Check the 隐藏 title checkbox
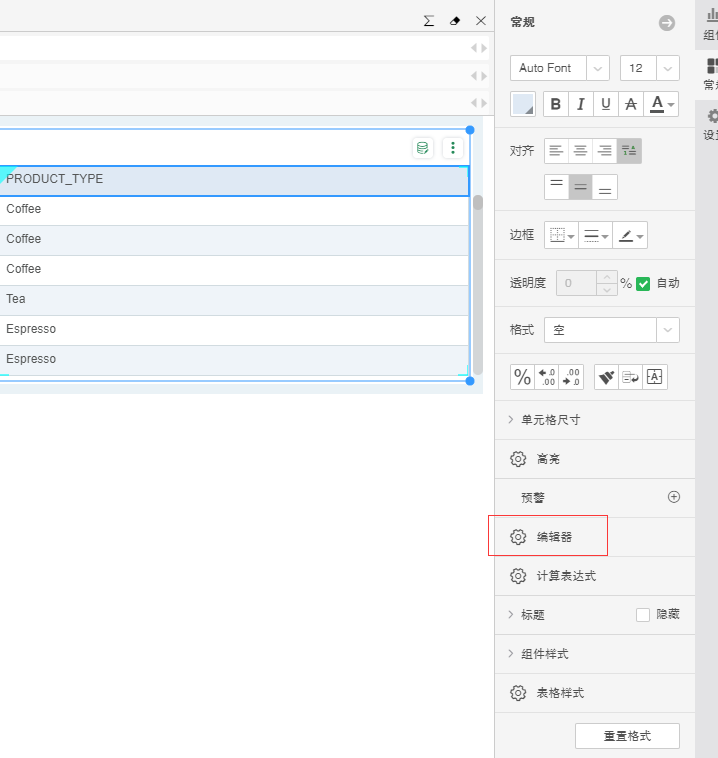Image resolution: width=718 pixels, height=758 pixels. click(643, 615)
